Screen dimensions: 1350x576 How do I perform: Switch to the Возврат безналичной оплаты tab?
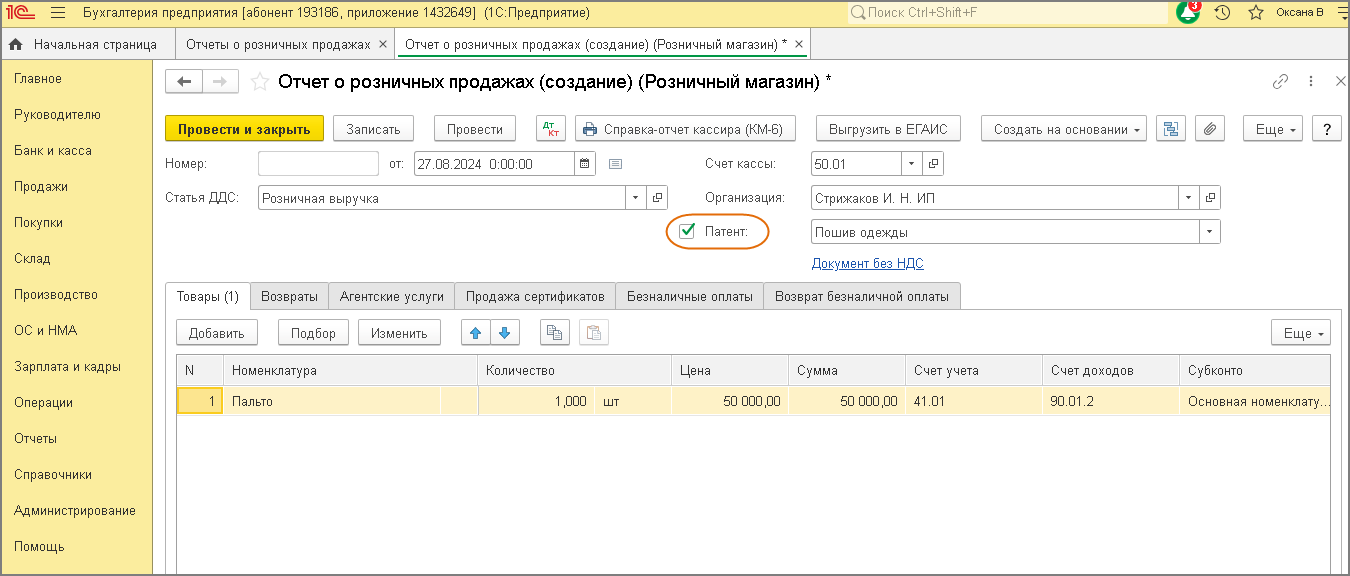click(862, 296)
